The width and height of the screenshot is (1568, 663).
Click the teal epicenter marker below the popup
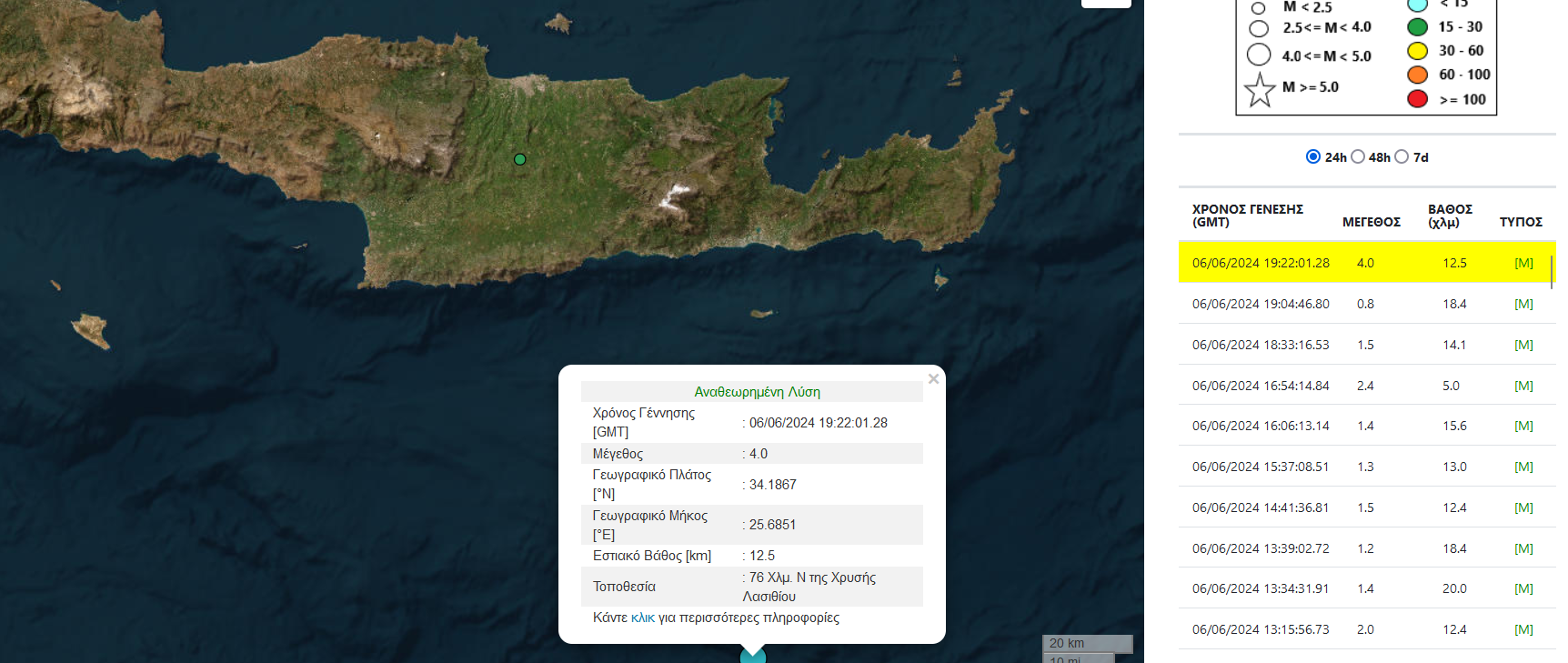pyautogui.click(x=753, y=656)
